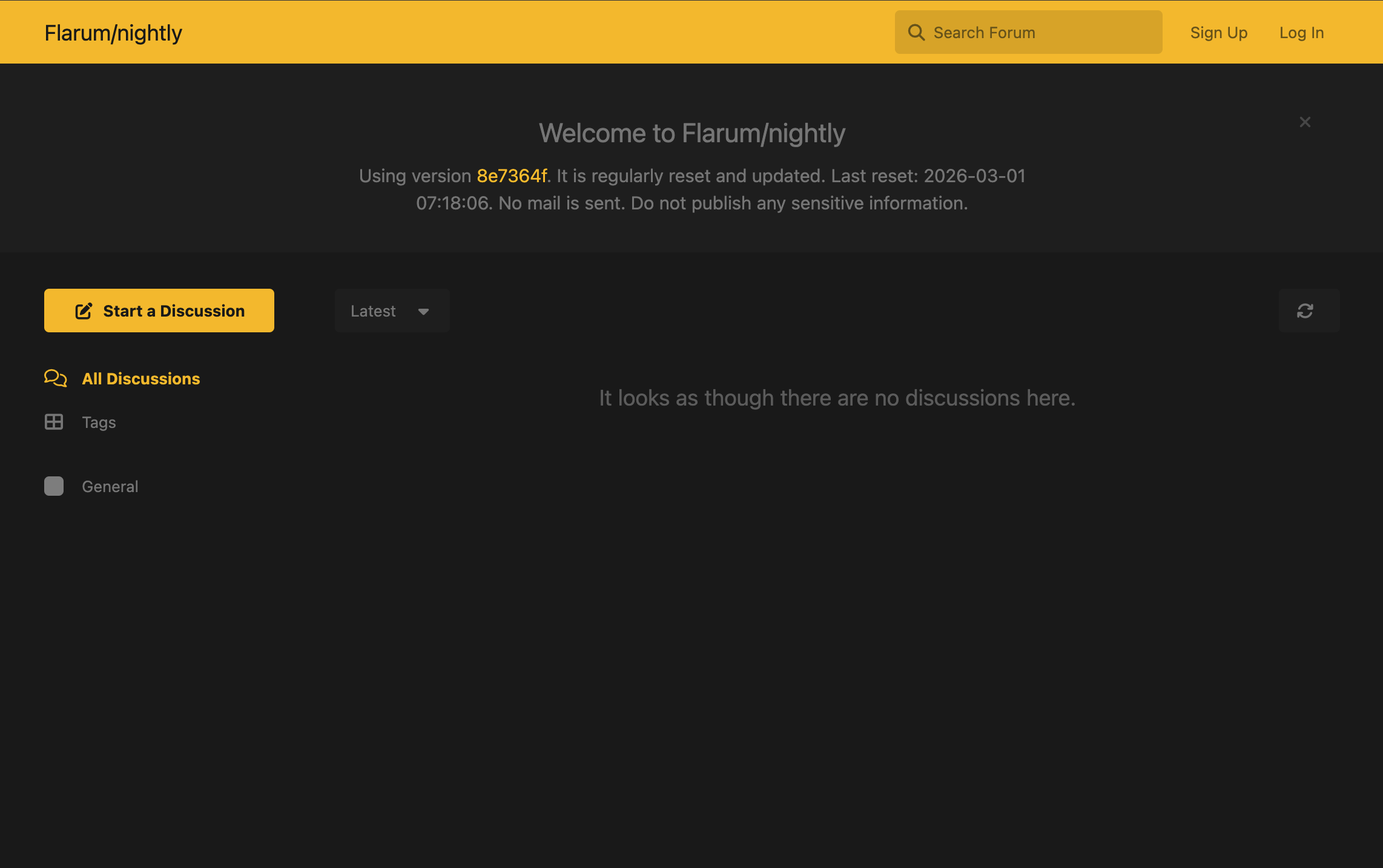
Task: Click the 'no discussions here' message
Action: 837,398
